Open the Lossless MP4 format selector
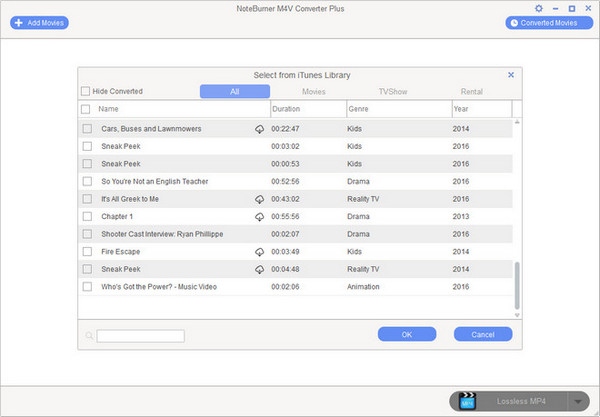 (521, 401)
